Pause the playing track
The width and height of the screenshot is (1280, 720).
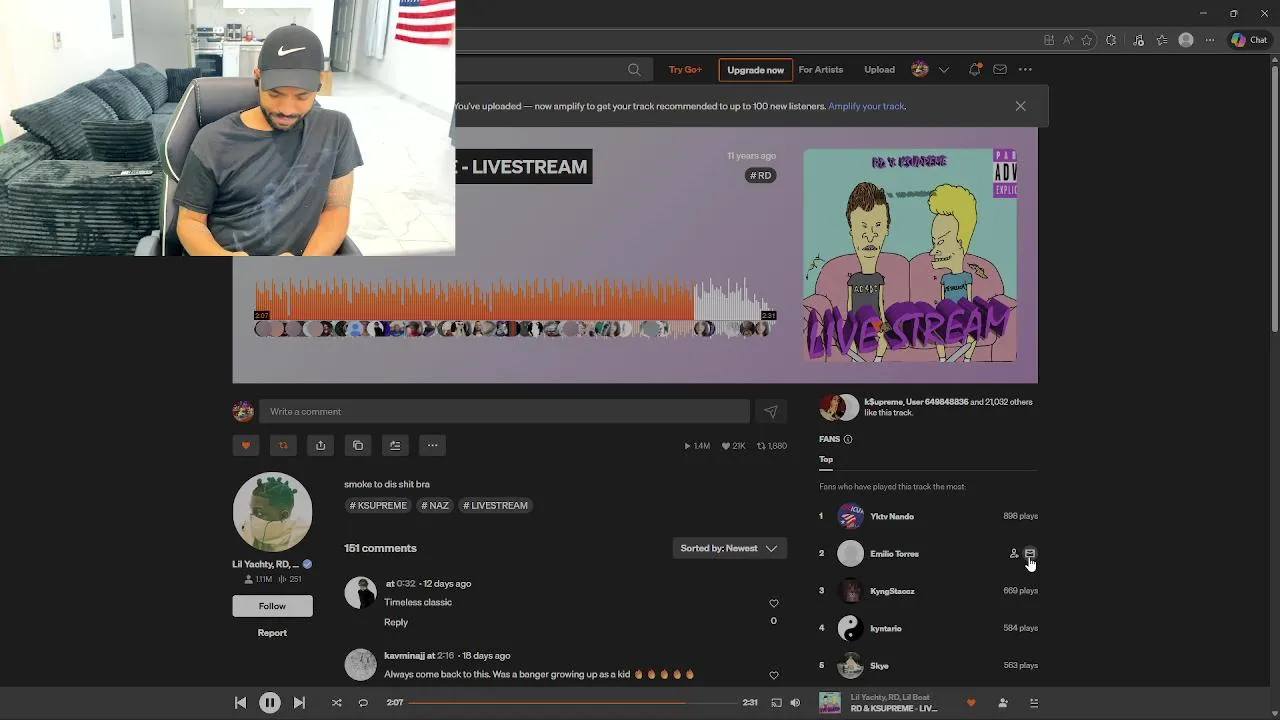270,703
